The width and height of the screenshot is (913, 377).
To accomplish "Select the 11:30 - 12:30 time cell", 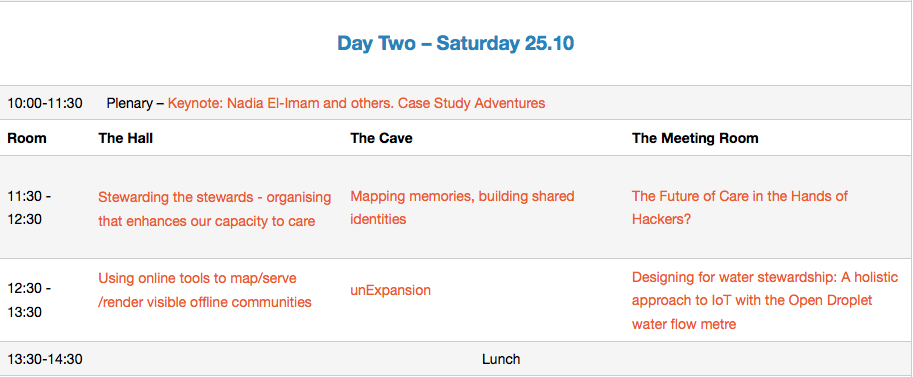I will [29, 208].
